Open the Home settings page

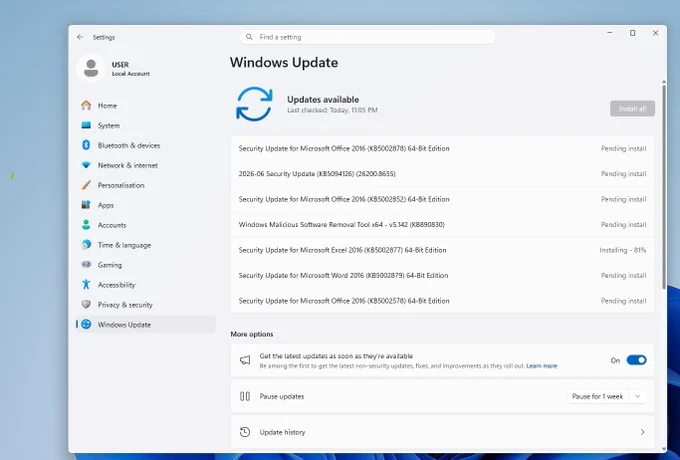point(146,105)
